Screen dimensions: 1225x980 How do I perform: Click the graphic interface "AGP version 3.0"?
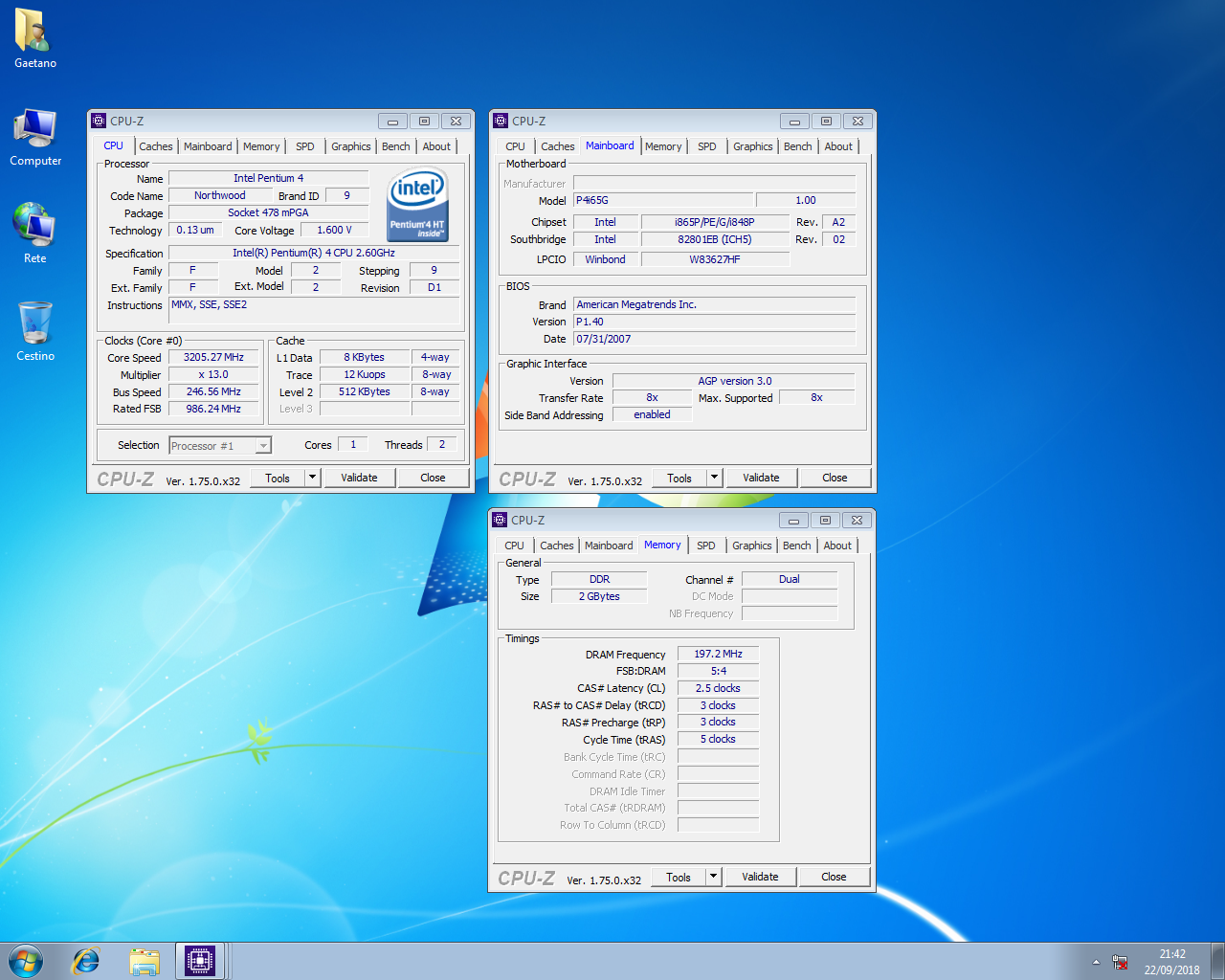[734, 381]
